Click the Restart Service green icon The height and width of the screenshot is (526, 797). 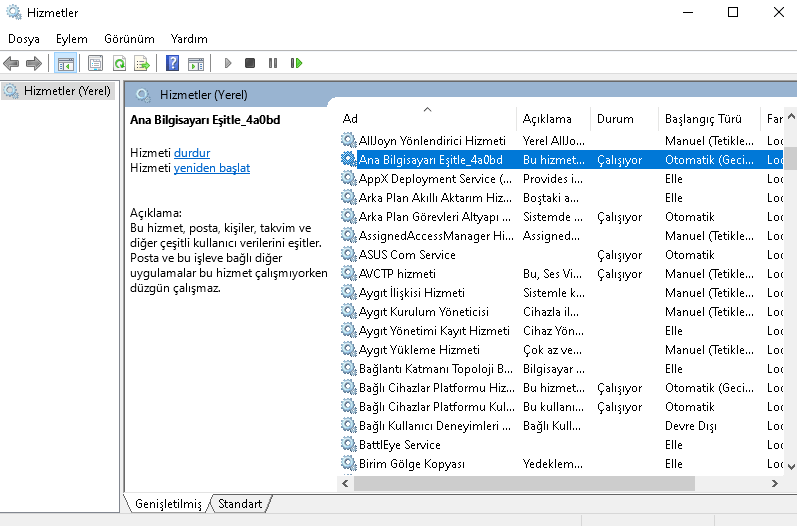click(x=296, y=63)
